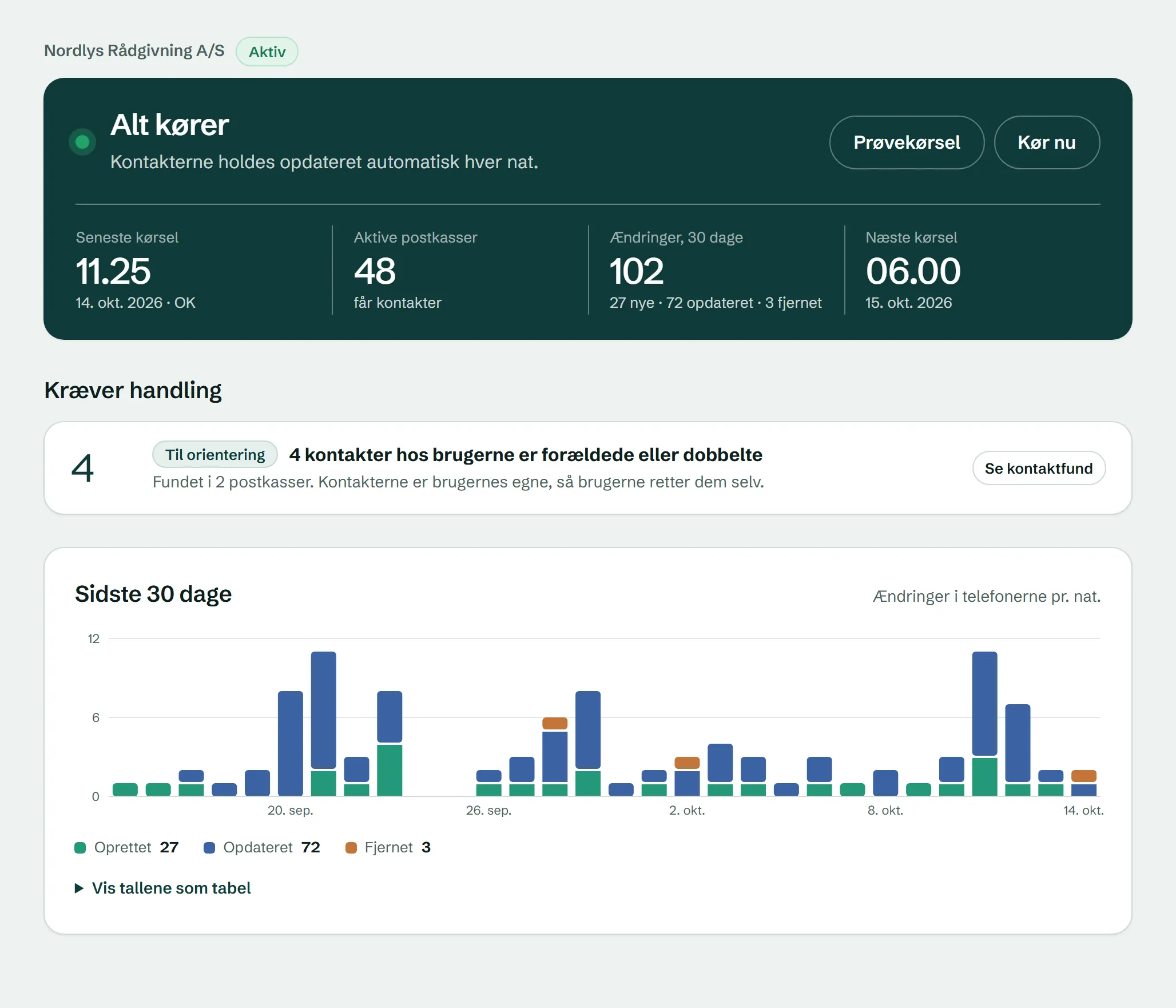
Task: Click 27 nye · 72 opdateret · 3 fjernet
Action: click(716, 303)
